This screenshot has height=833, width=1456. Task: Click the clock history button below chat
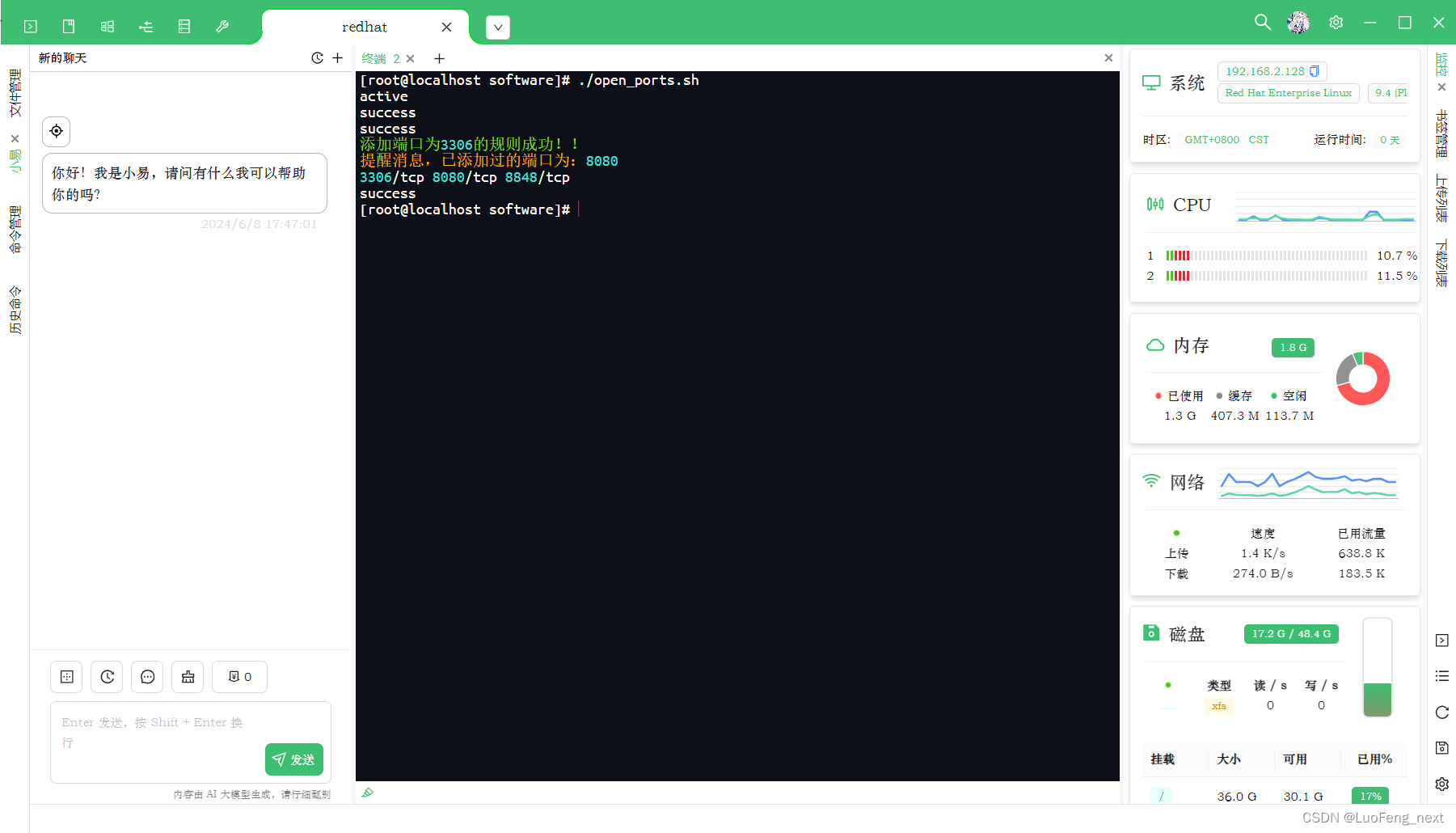click(x=107, y=677)
